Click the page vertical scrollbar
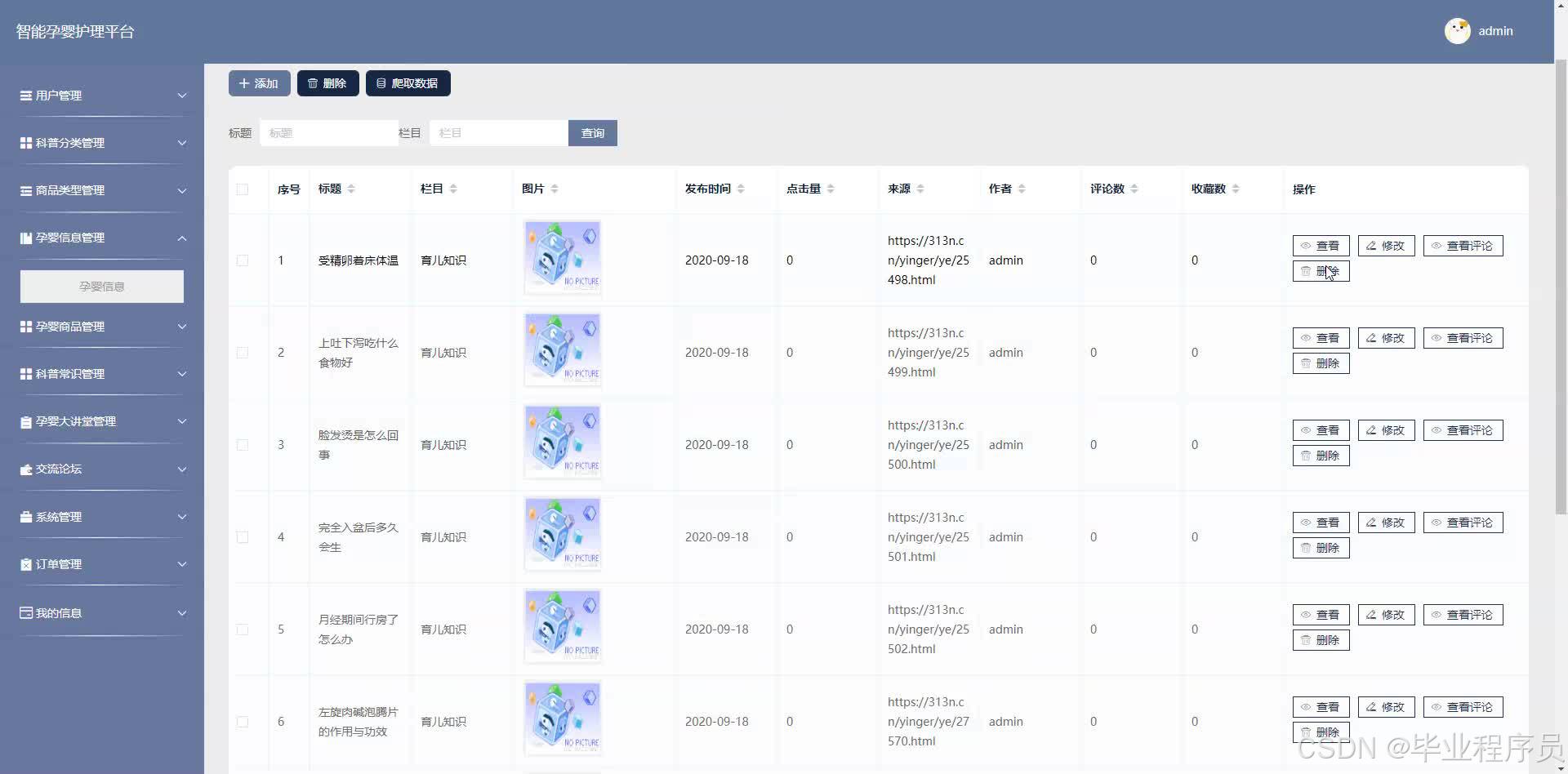The image size is (1568, 774). (x=1561, y=286)
